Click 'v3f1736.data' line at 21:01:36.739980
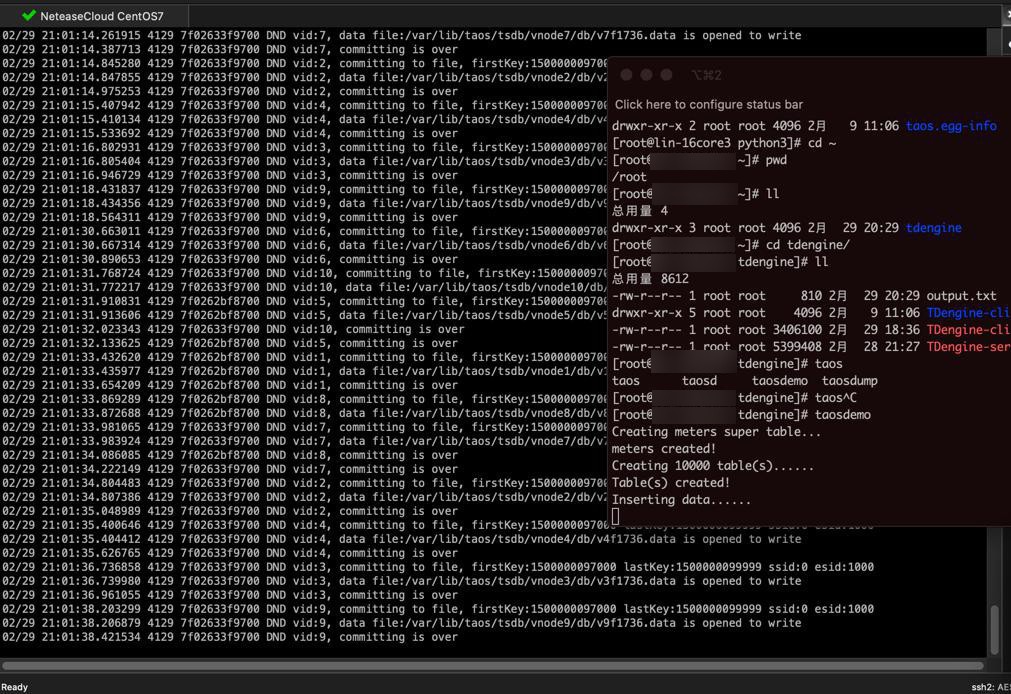Screen dimensions: 1011x694 click(x=402, y=581)
